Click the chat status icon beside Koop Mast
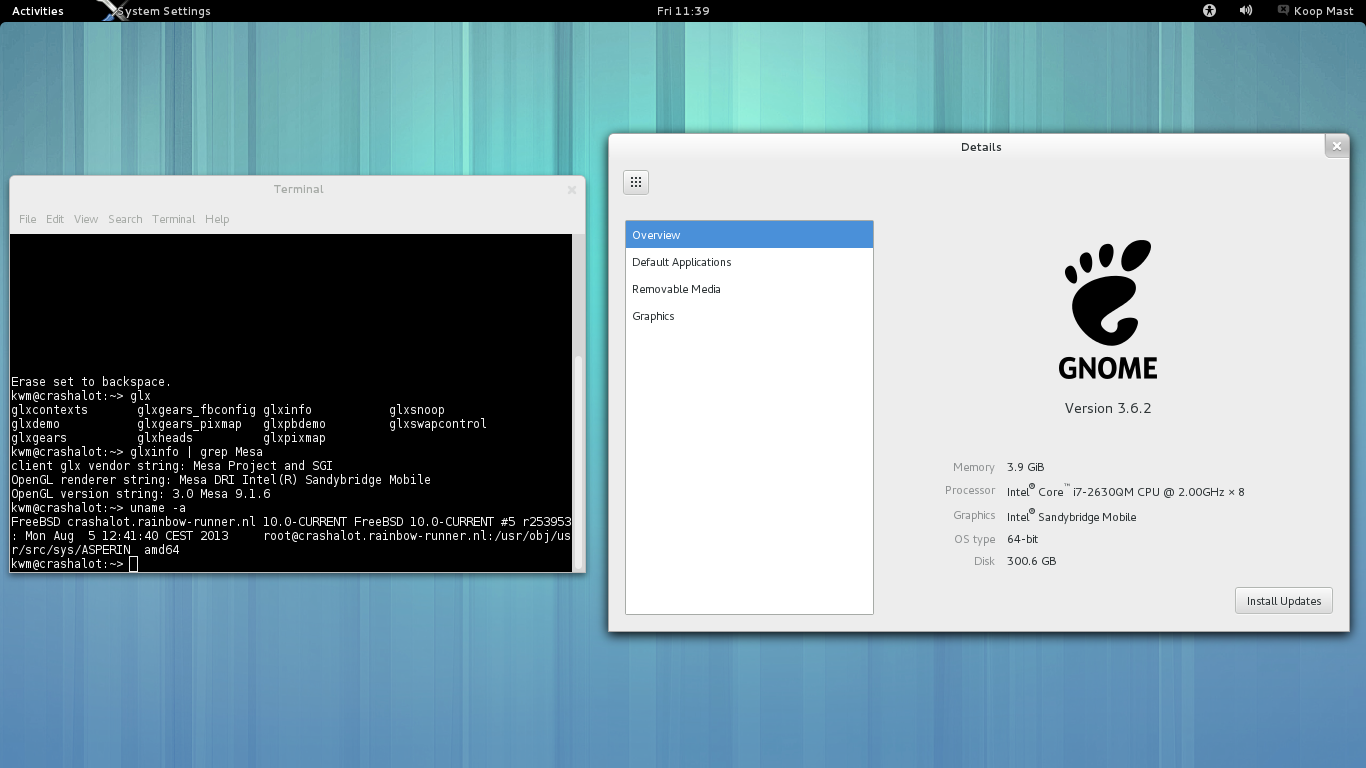 click(1283, 11)
